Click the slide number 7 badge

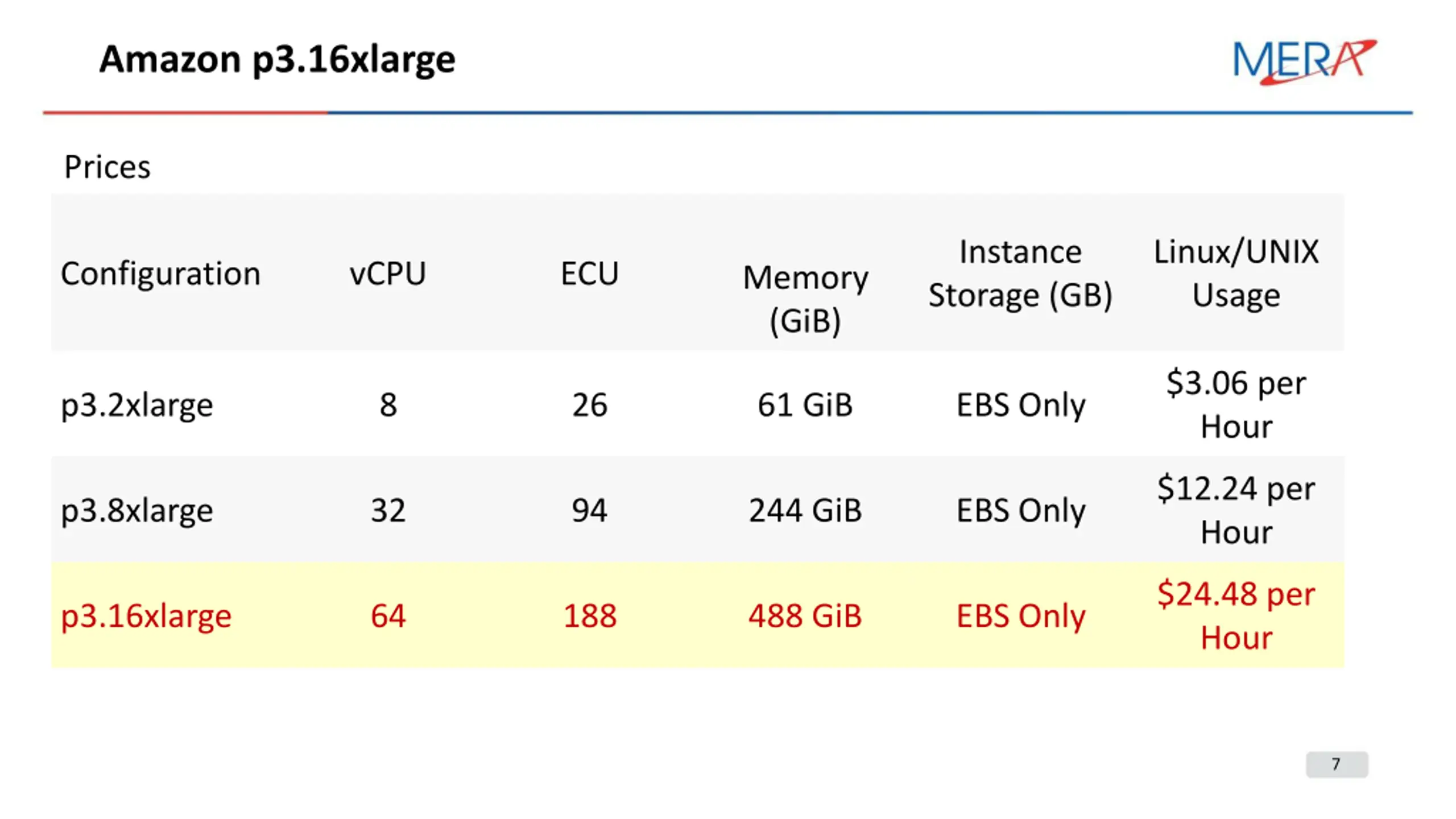pyautogui.click(x=1337, y=764)
